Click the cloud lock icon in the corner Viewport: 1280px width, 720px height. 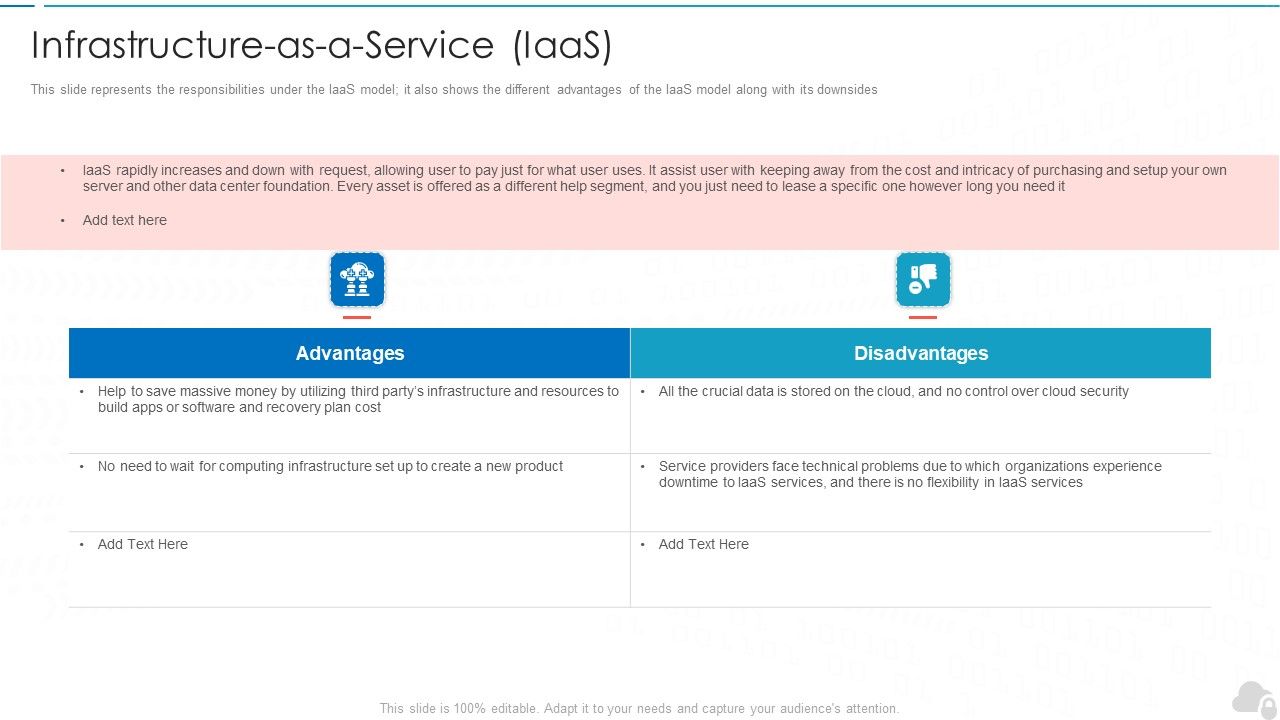coord(1255,699)
